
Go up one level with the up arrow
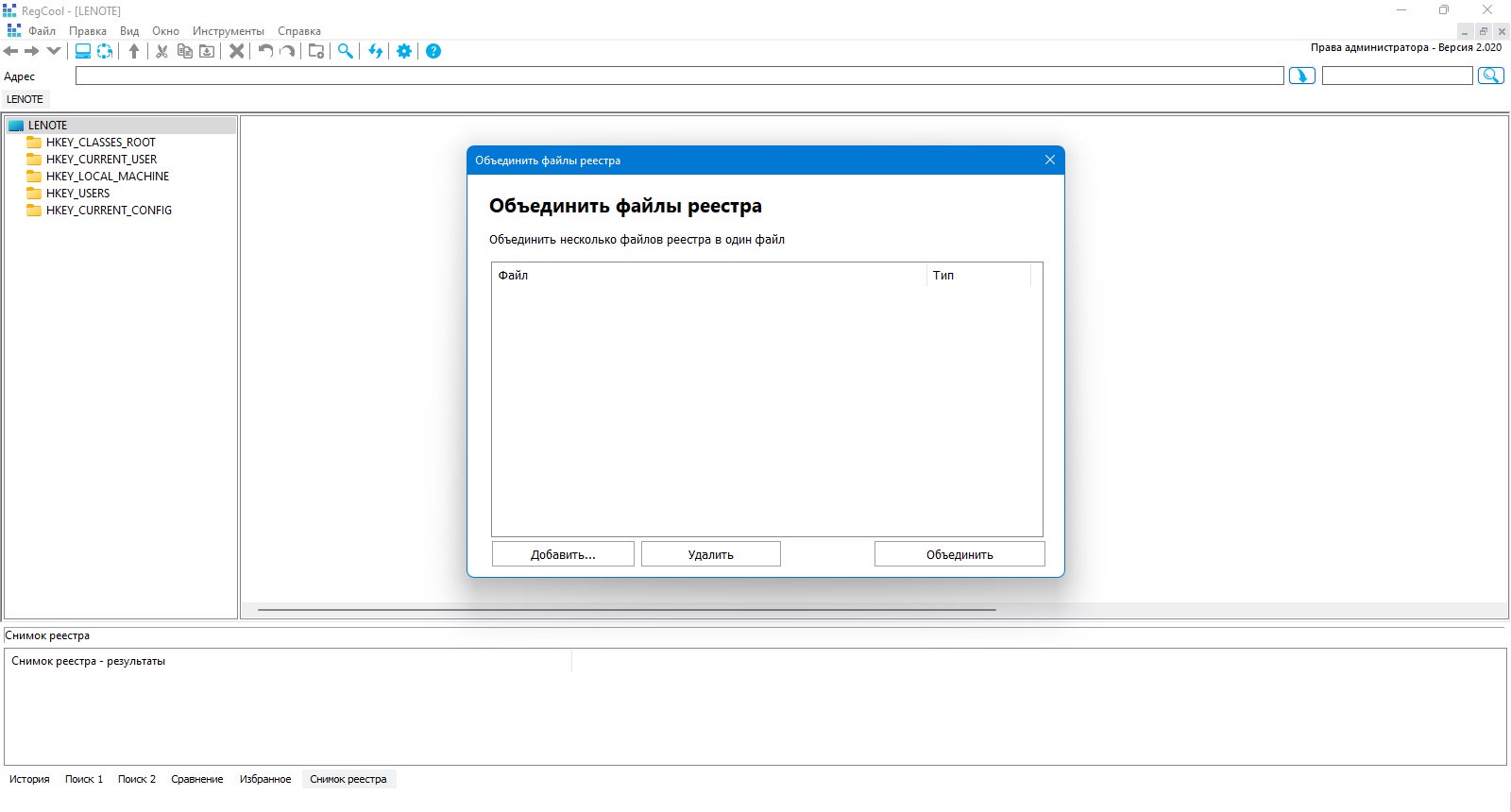[134, 51]
